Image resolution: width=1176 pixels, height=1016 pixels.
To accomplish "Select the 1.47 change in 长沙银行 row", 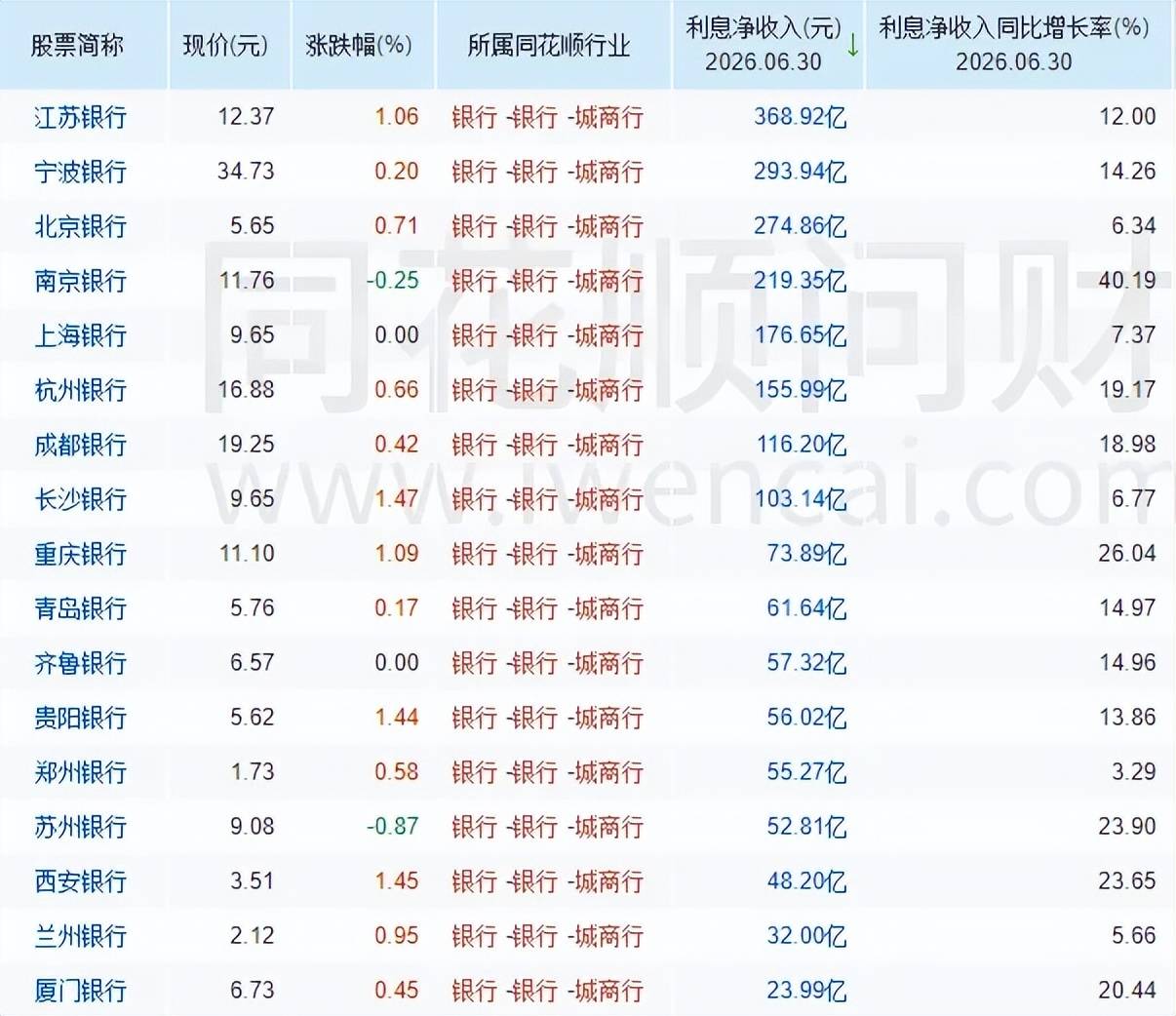I will (396, 499).
